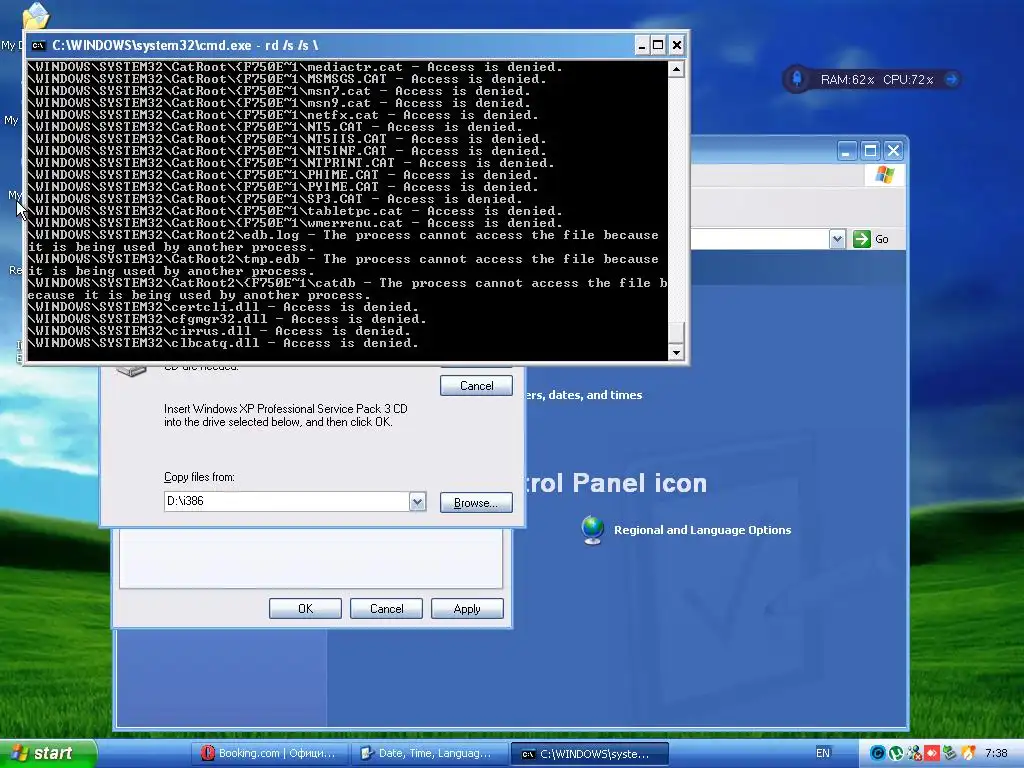This screenshot has height=768, width=1024.
Task: Open the Copy files from dropdown arrow
Action: coord(417,502)
